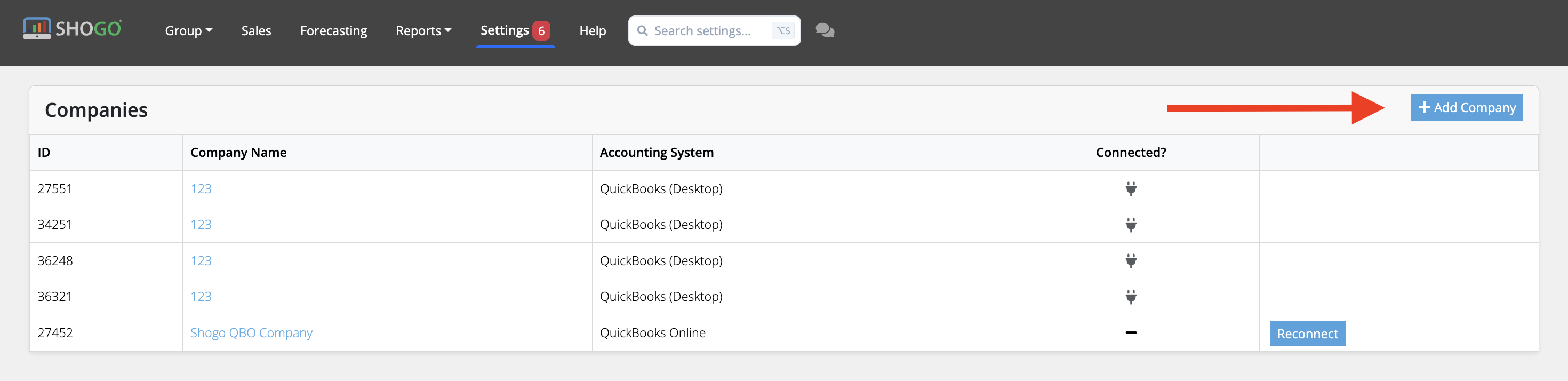Open company 123 with ID 27551
The width and height of the screenshot is (1568, 381).
201,189
